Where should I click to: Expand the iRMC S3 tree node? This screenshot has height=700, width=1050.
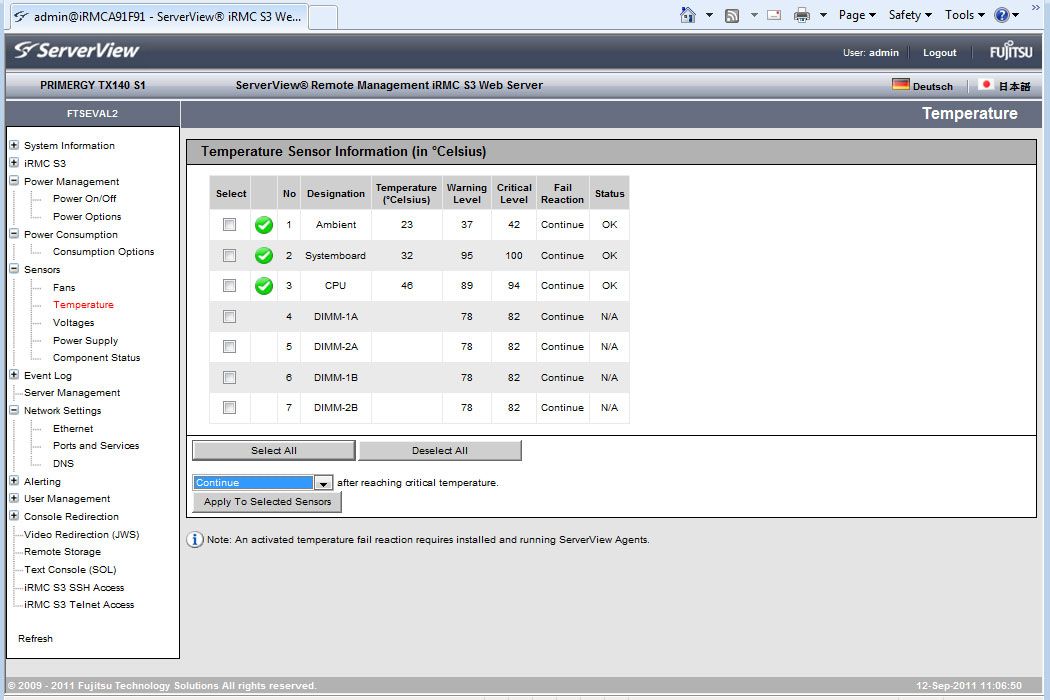click(13, 162)
